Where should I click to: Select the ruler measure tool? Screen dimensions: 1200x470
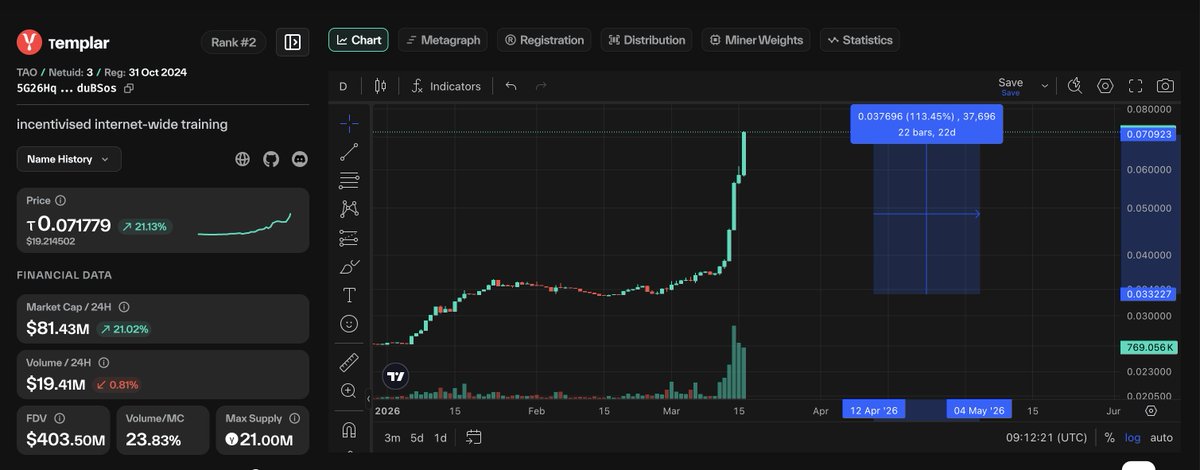click(x=349, y=362)
